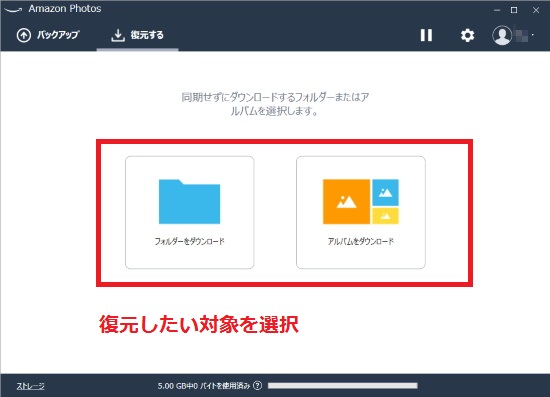Image resolution: width=550 pixels, height=397 pixels.
Task: Click the storage usage progress bar
Action: tap(343, 386)
